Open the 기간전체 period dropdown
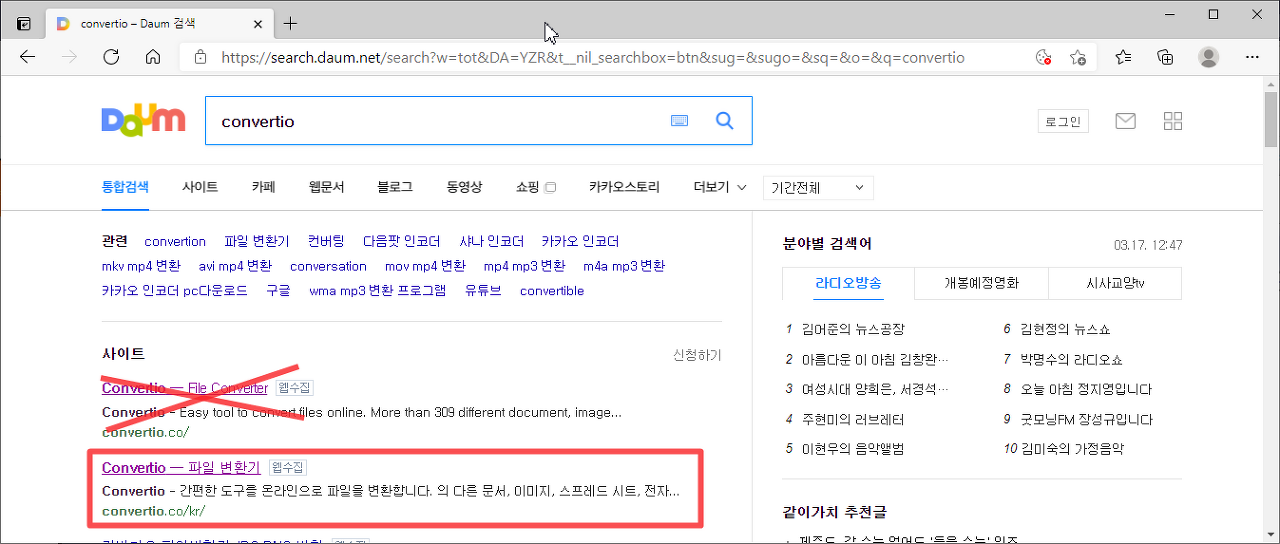1280x544 pixels. (818, 188)
